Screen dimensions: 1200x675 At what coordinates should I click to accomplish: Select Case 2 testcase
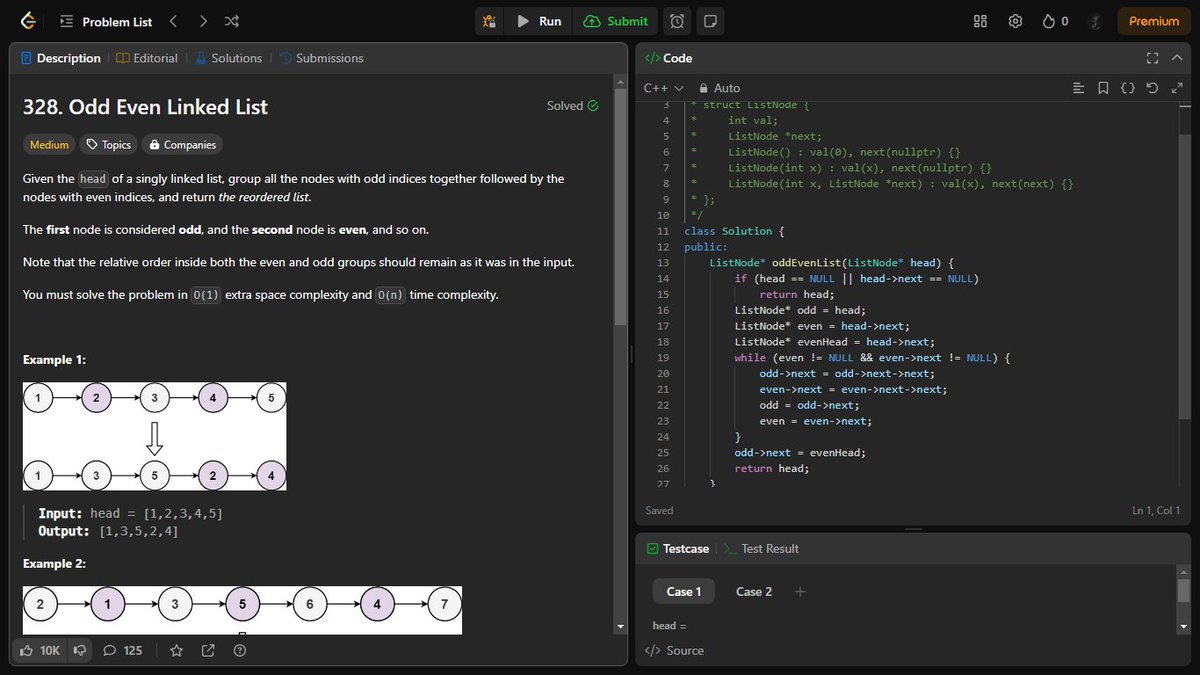tap(754, 591)
